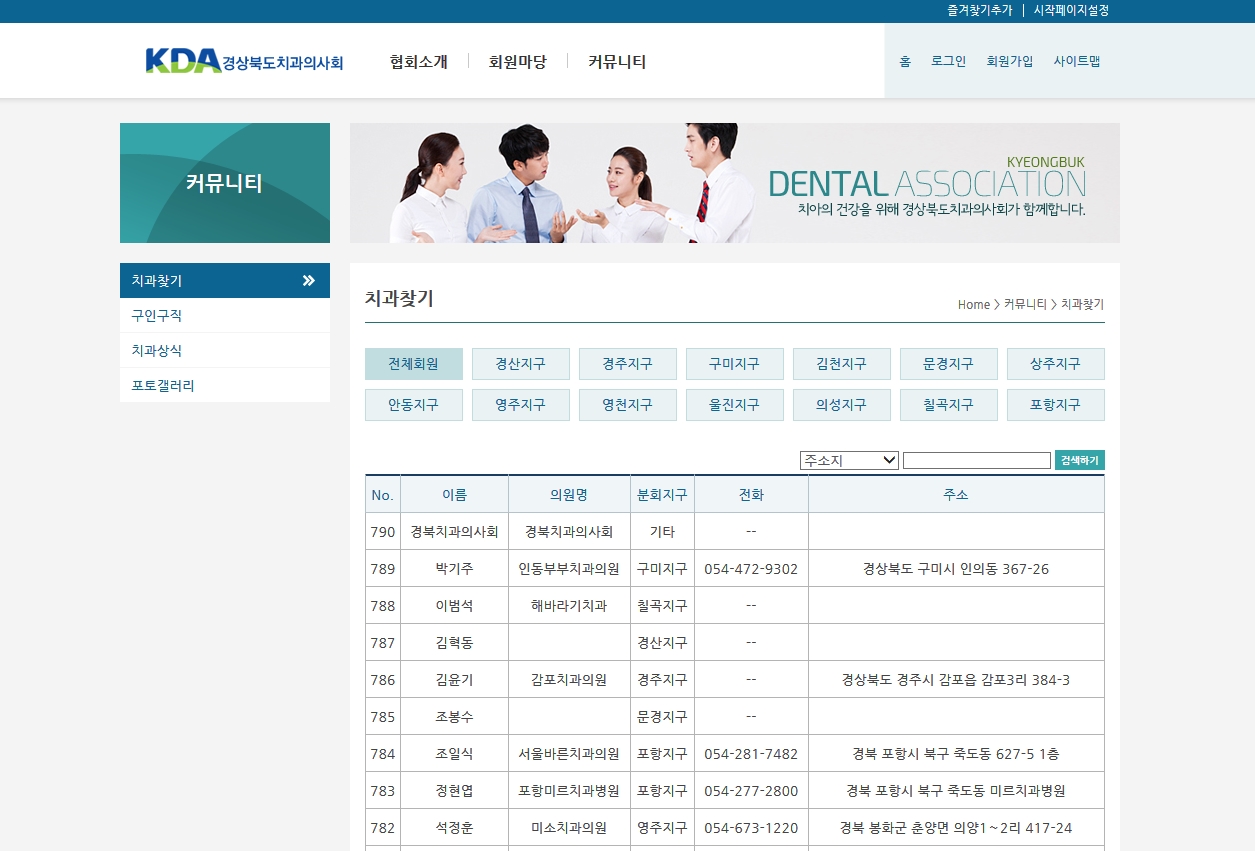Click phone number 054-673-1220
1255x851 pixels.
click(751, 828)
